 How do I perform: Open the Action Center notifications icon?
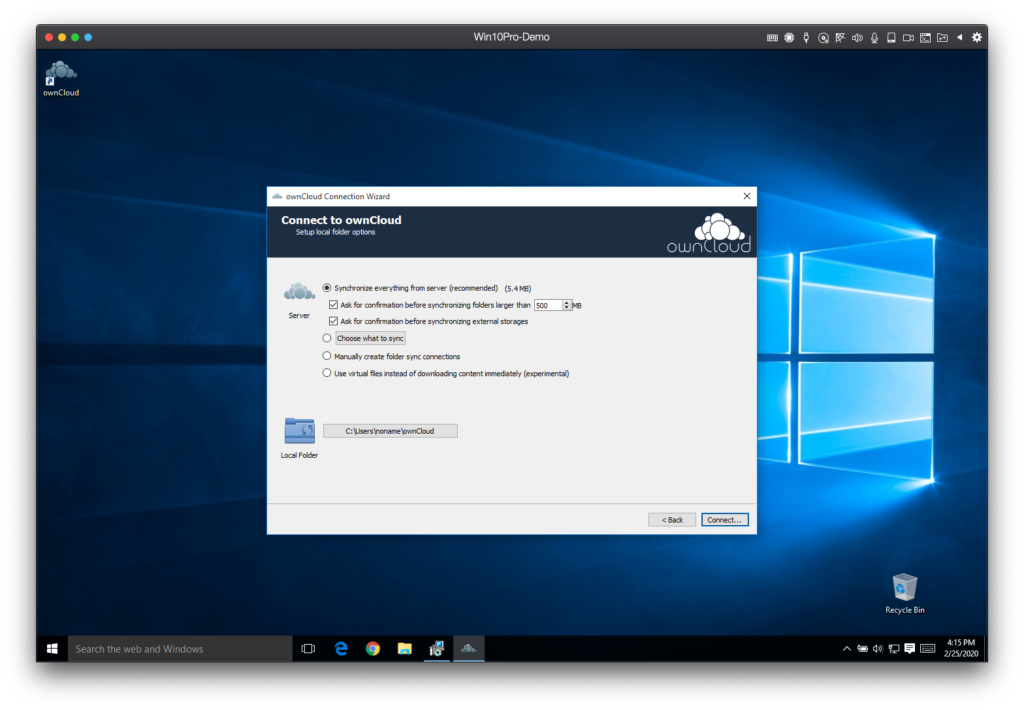click(x=909, y=649)
